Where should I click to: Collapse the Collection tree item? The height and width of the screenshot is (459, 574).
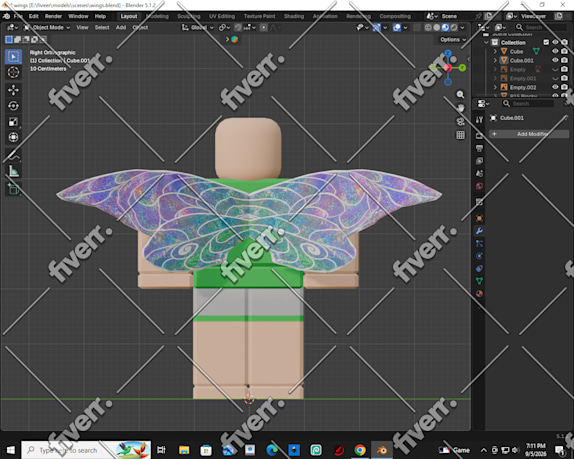[x=486, y=42]
